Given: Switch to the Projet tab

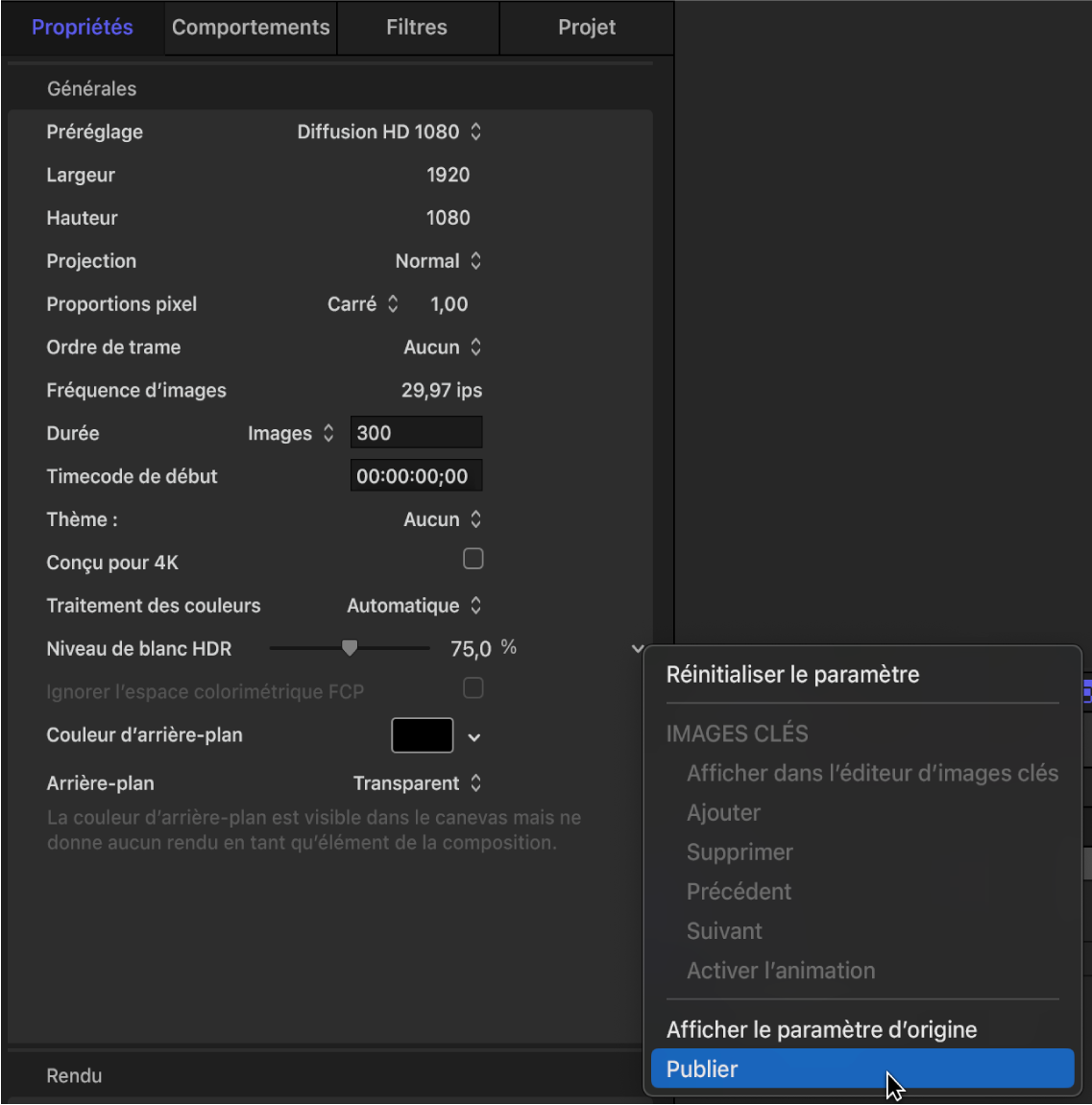Looking at the screenshot, I should (x=586, y=27).
